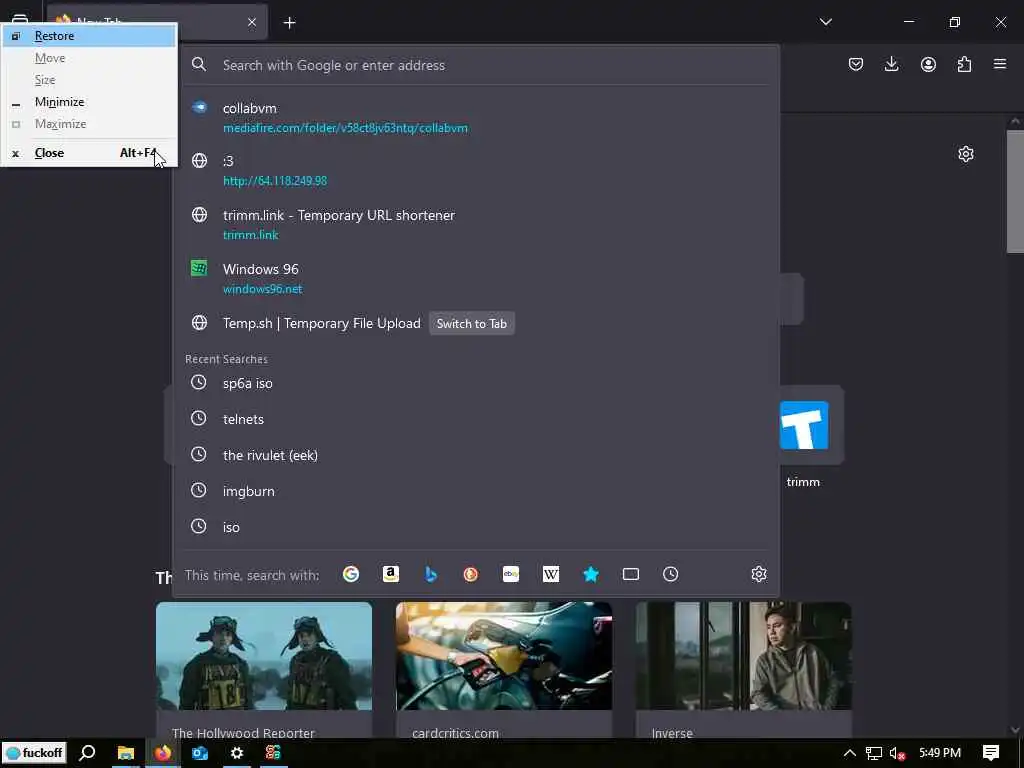Open the collabvm mediafire suggestion
The height and width of the screenshot is (768, 1024).
(477, 118)
